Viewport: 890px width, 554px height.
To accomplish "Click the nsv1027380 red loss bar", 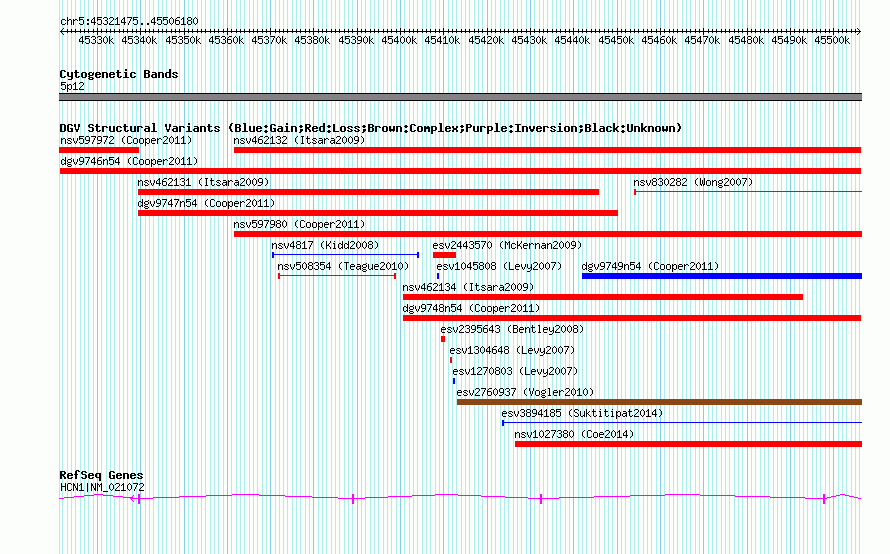I will point(688,444).
